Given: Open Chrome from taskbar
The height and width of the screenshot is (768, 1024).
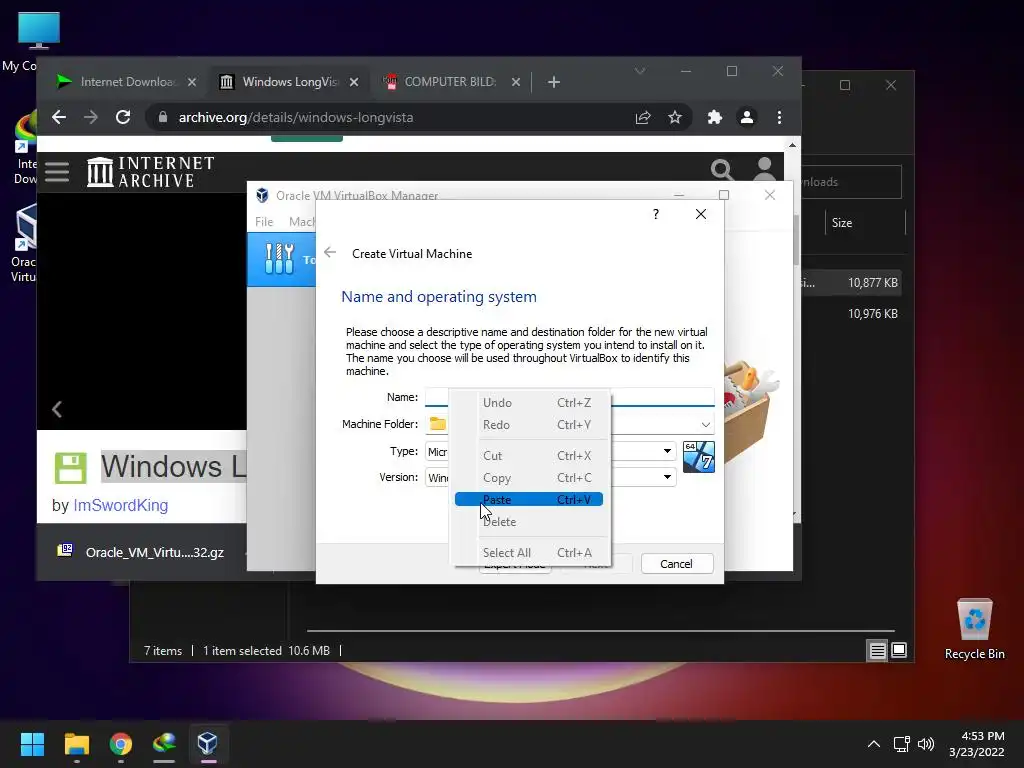Looking at the screenshot, I should [x=121, y=744].
